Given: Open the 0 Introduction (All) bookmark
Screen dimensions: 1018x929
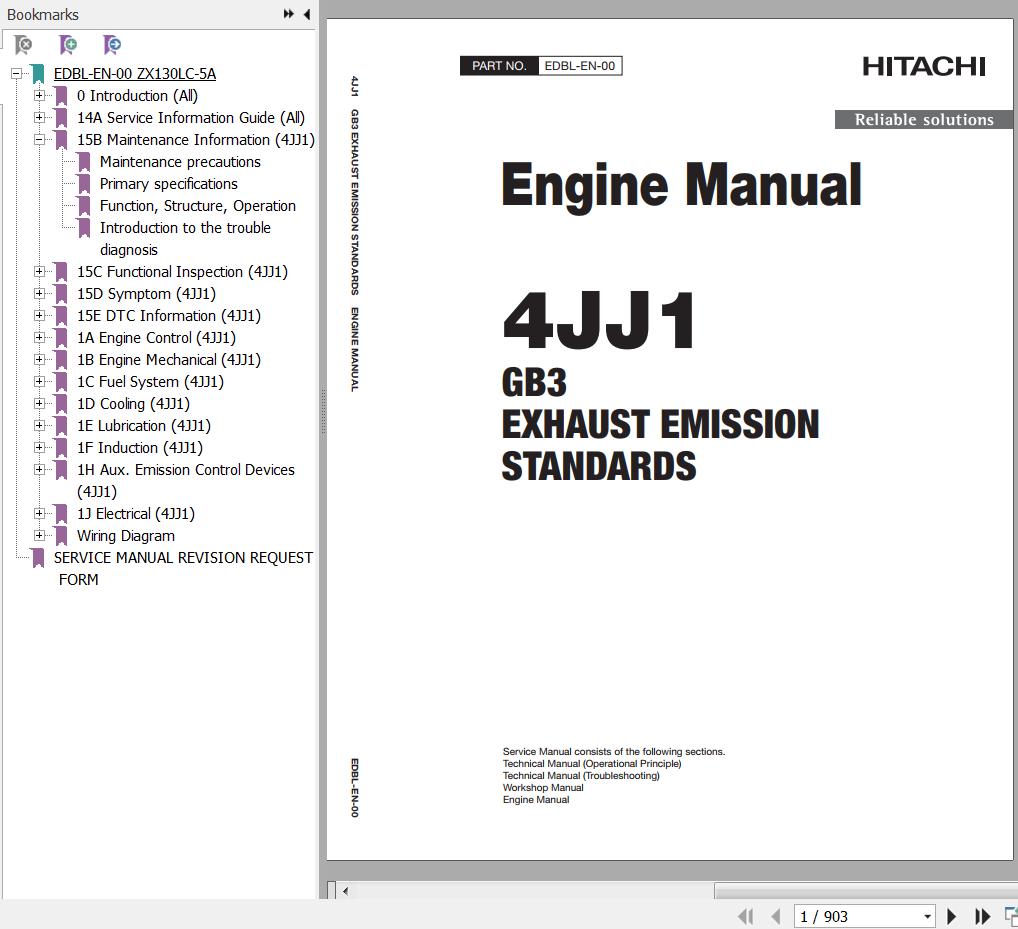Looking at the screenshot, I should (x=137, y=96).
